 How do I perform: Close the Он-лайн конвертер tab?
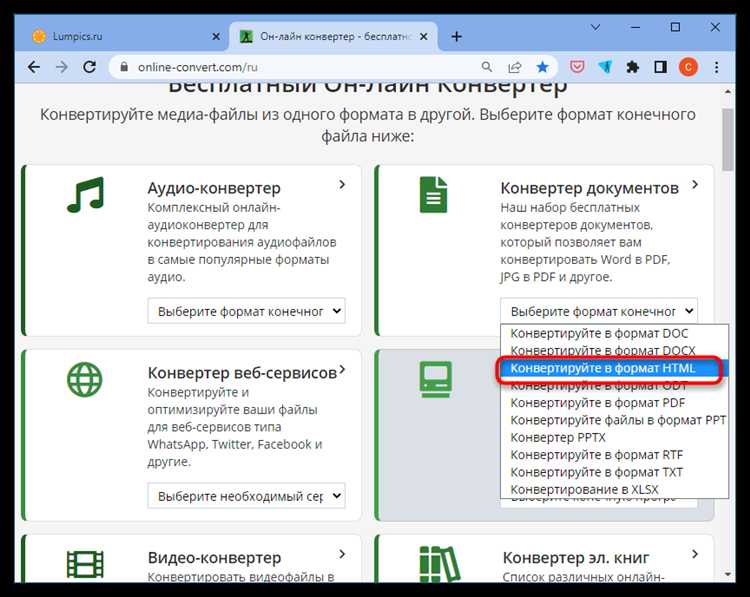[424, 36]
